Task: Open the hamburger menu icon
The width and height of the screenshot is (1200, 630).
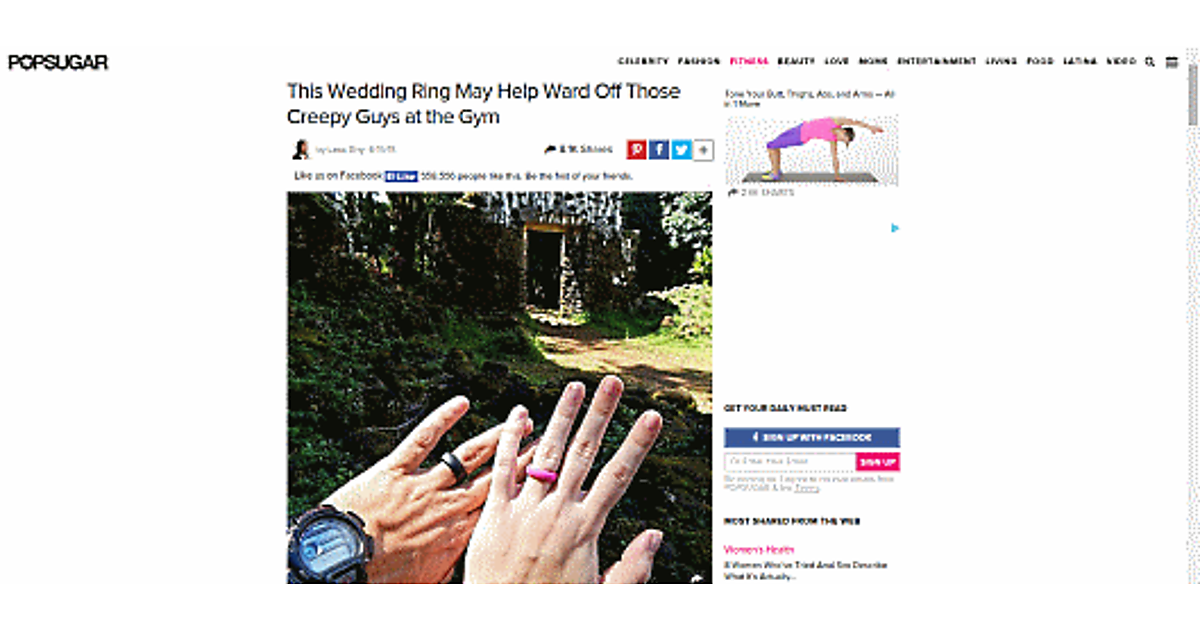Action: [1172, 62]
